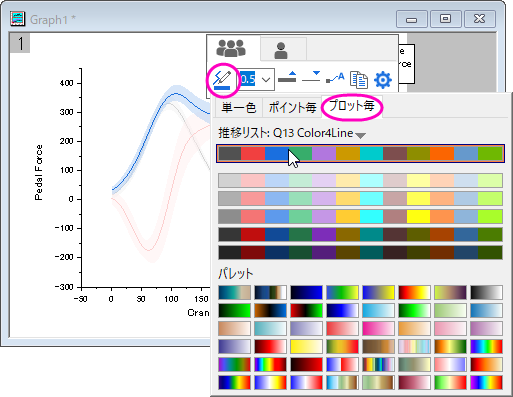This screenshot has height=397, width=513.
Task: Increase line width using thicker line icon
Action: (x=287, y=77)
